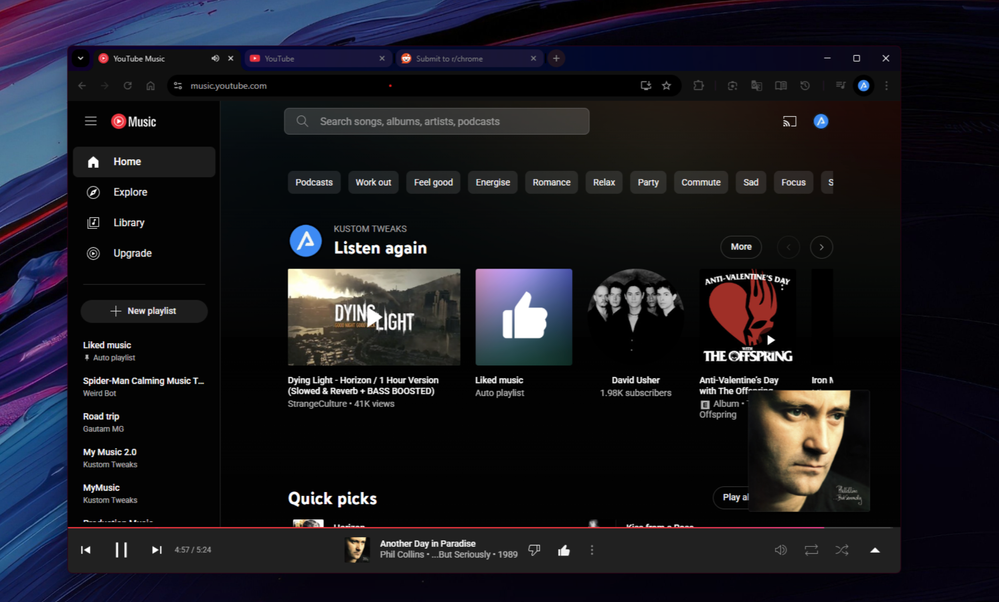The height and width of the screenshot is (602, 999).
Task: Open the account avatar in the YouTube Music header
Action: [821, 121]
